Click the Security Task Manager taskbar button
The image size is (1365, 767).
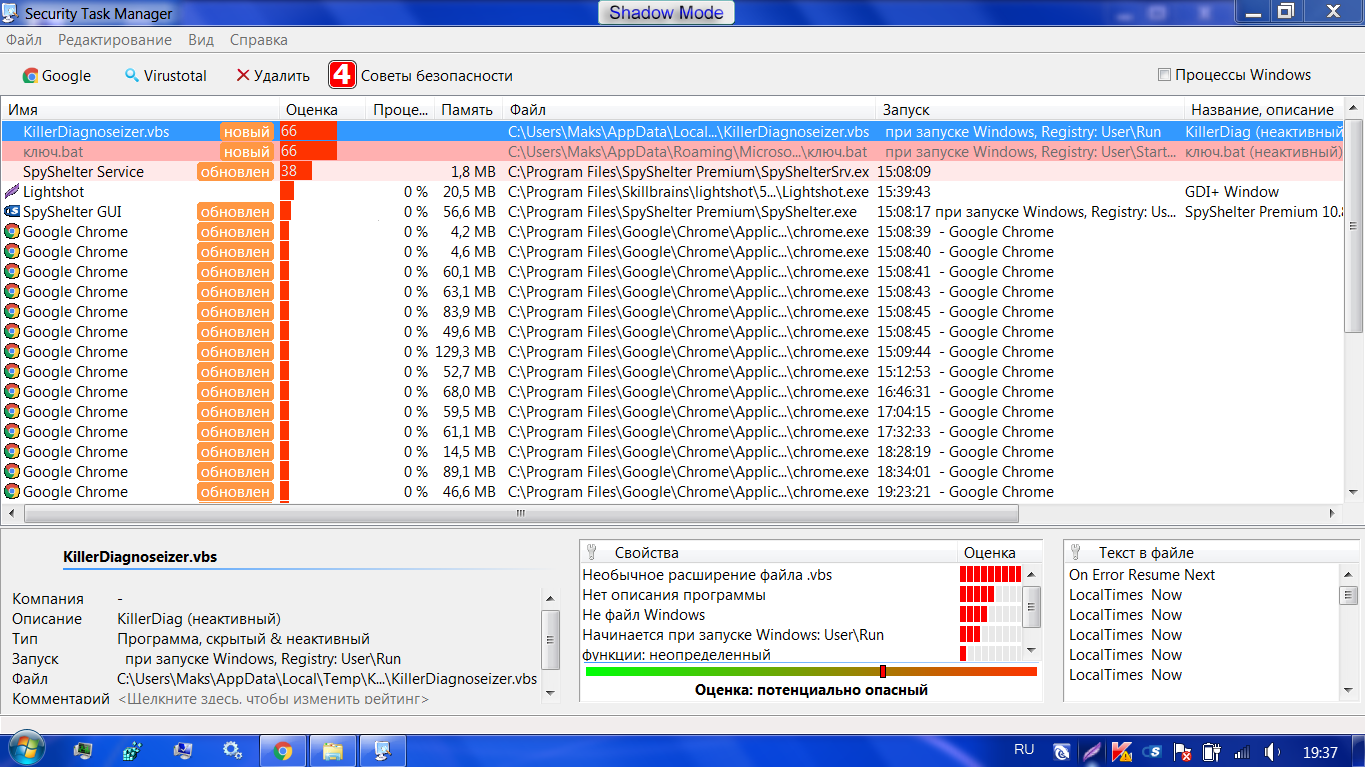coord(381,750)
